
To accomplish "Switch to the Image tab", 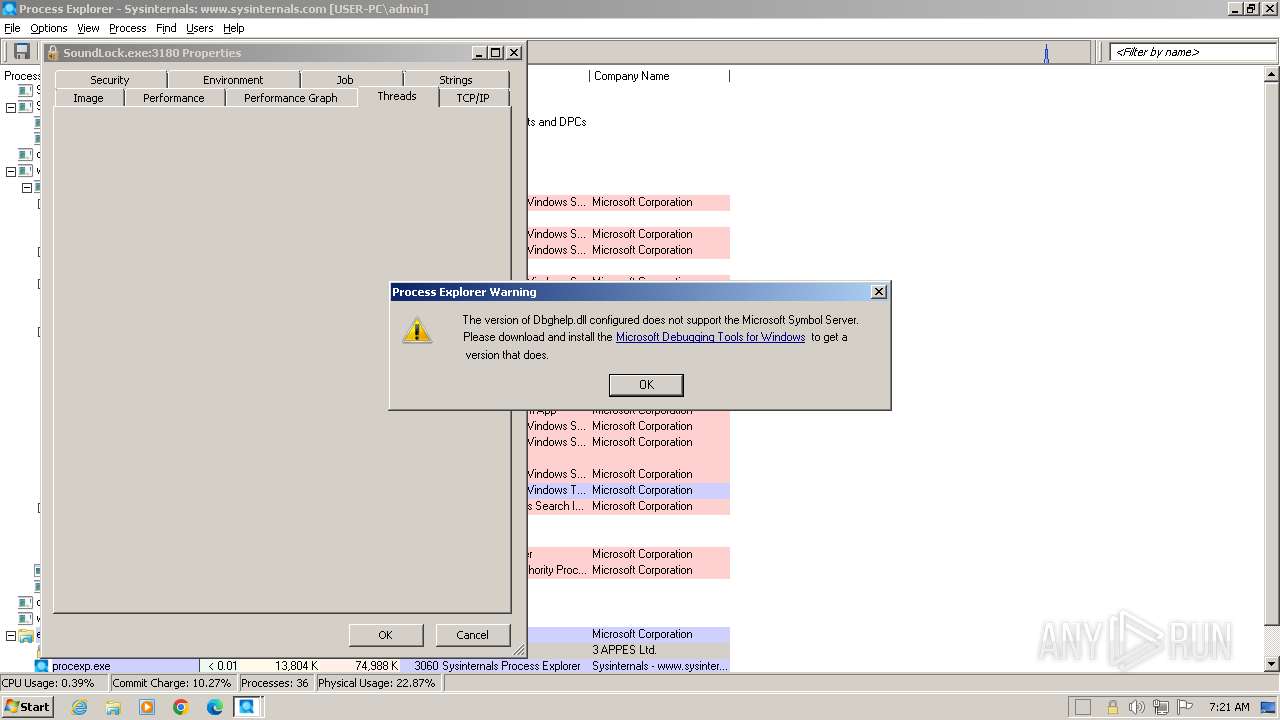I will (88, 98).
